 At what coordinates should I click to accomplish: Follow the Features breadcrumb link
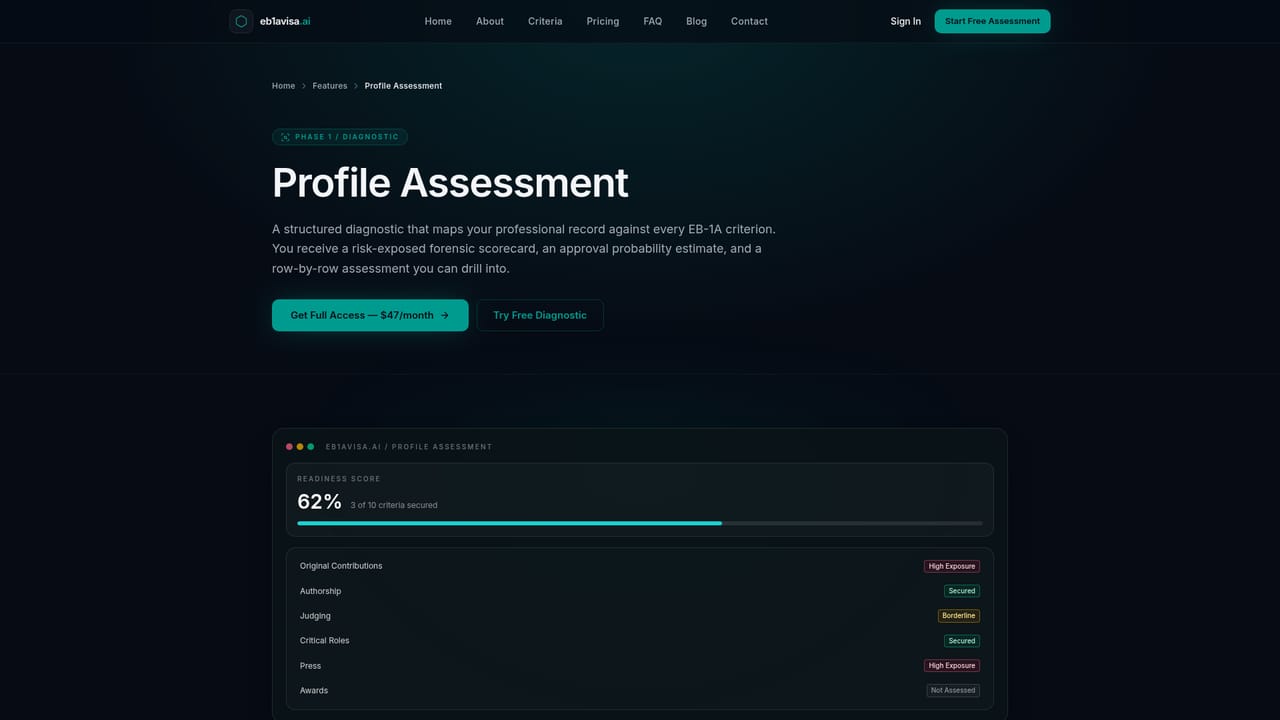(330, 86)
